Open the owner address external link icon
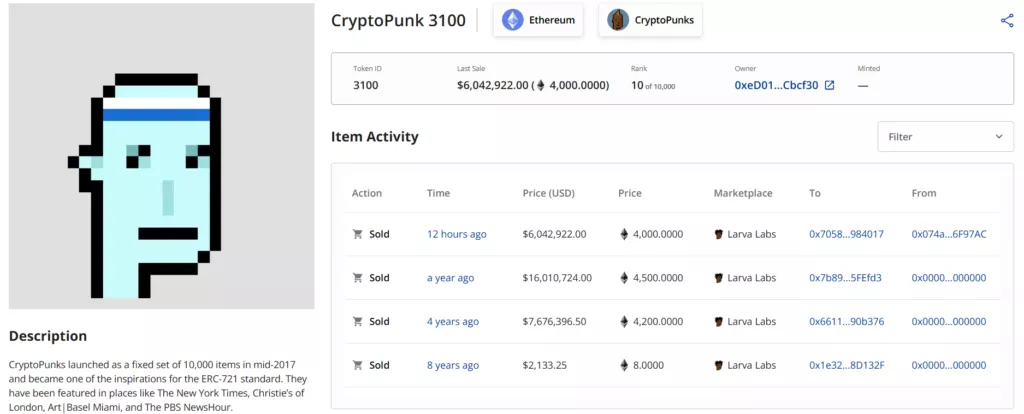 click(829, 86)
